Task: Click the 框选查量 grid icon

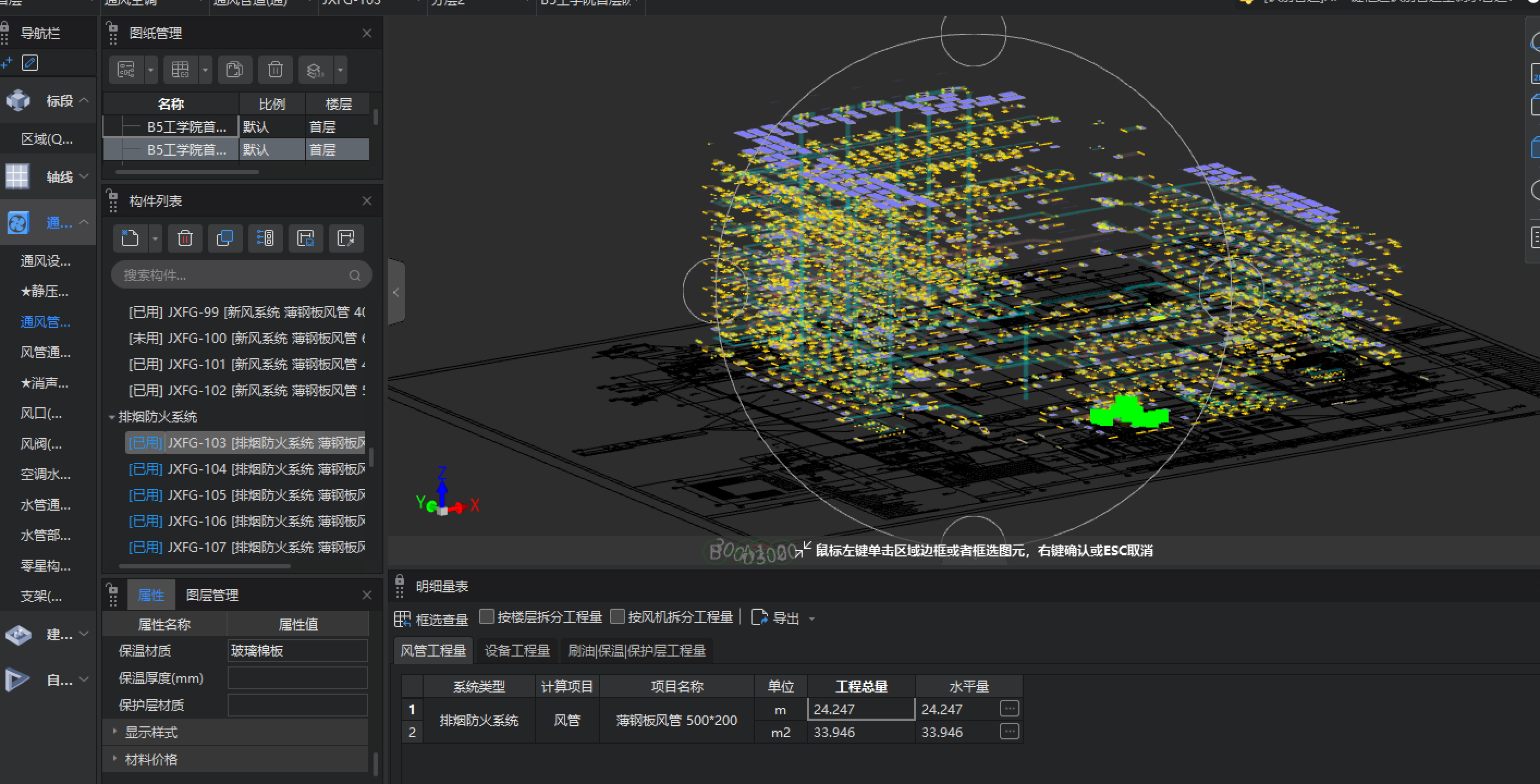Action: [402, 618]
